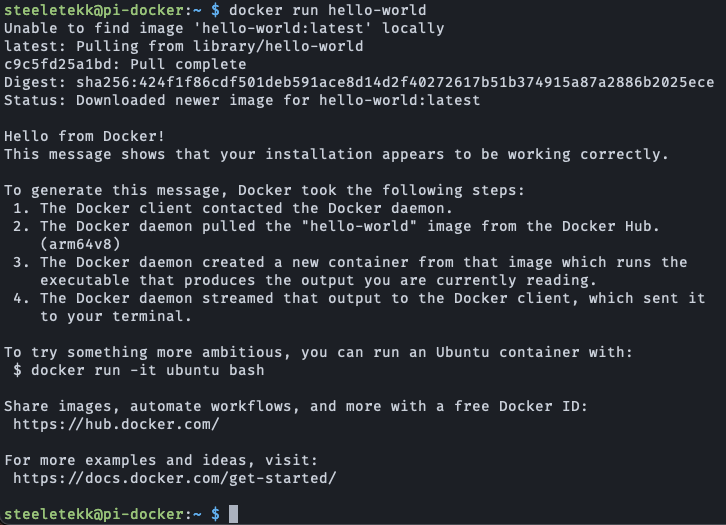Click the 'Unable to find image' message
This screenshot has width=726, height=525.
click(224, 28)
